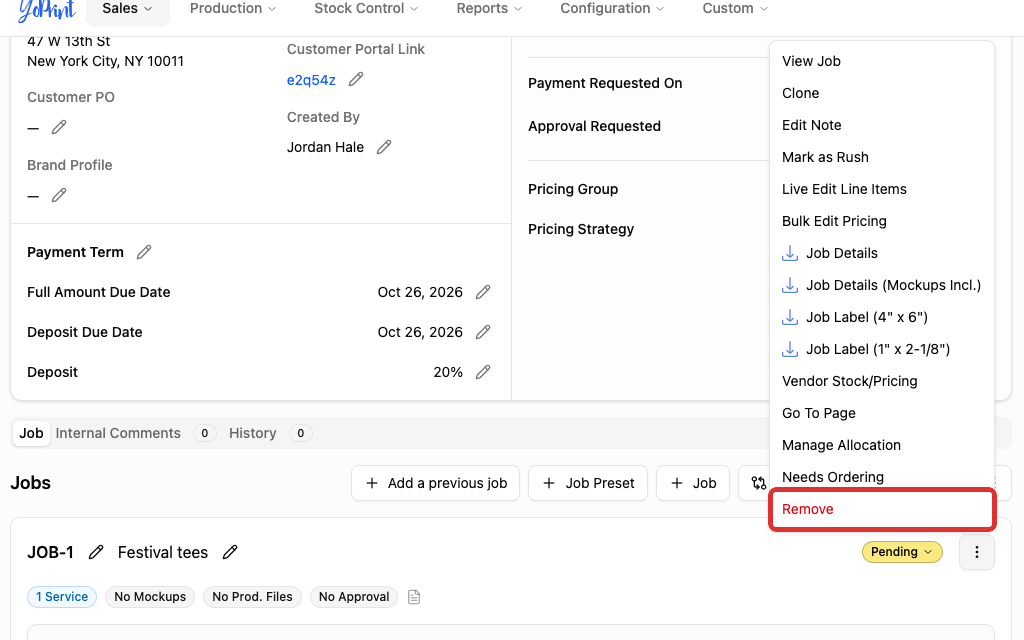Download Job Label (1" x 2-1/8")
The width and height of the screenshot is (1024, 640).
pos(882,349)
